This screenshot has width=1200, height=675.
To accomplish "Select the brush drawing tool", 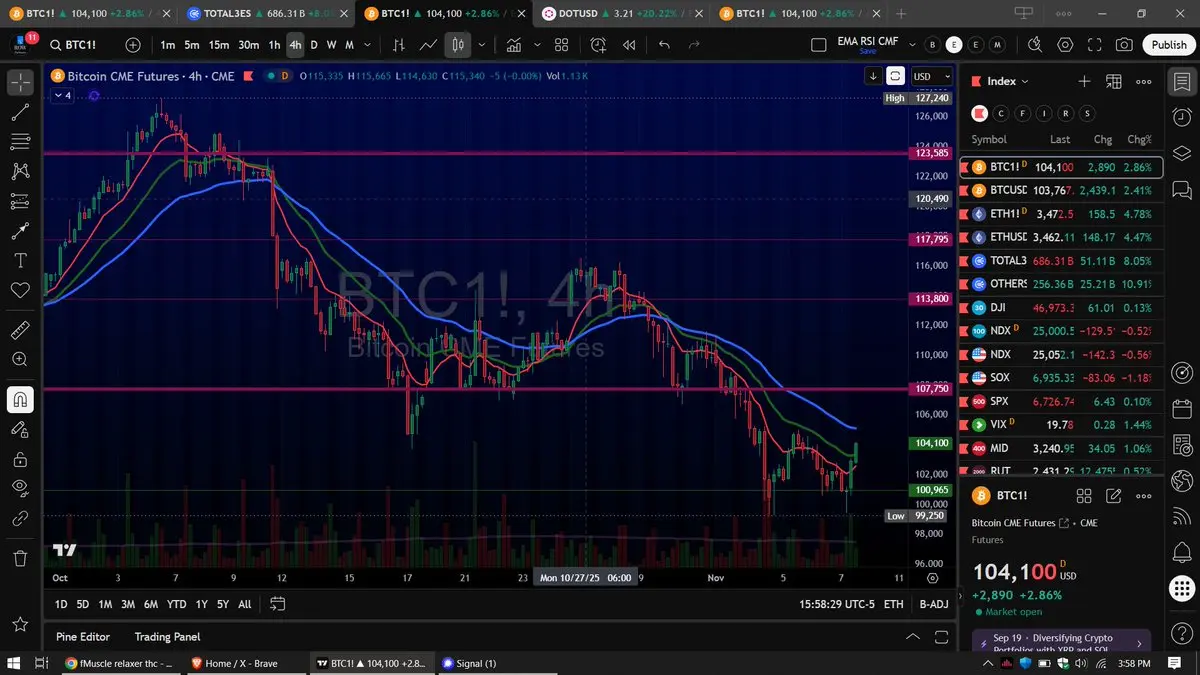I will pos(20,231).
